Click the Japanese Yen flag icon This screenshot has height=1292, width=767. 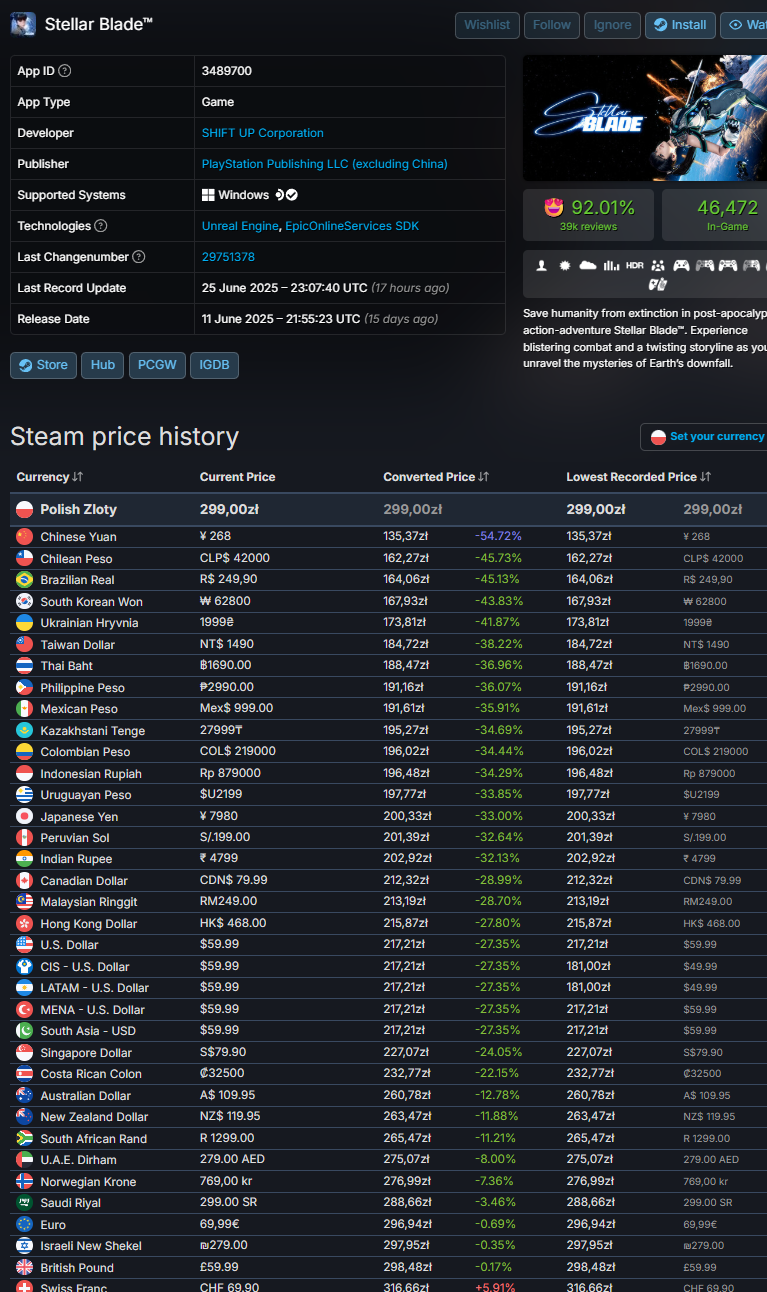pos(25,816)
